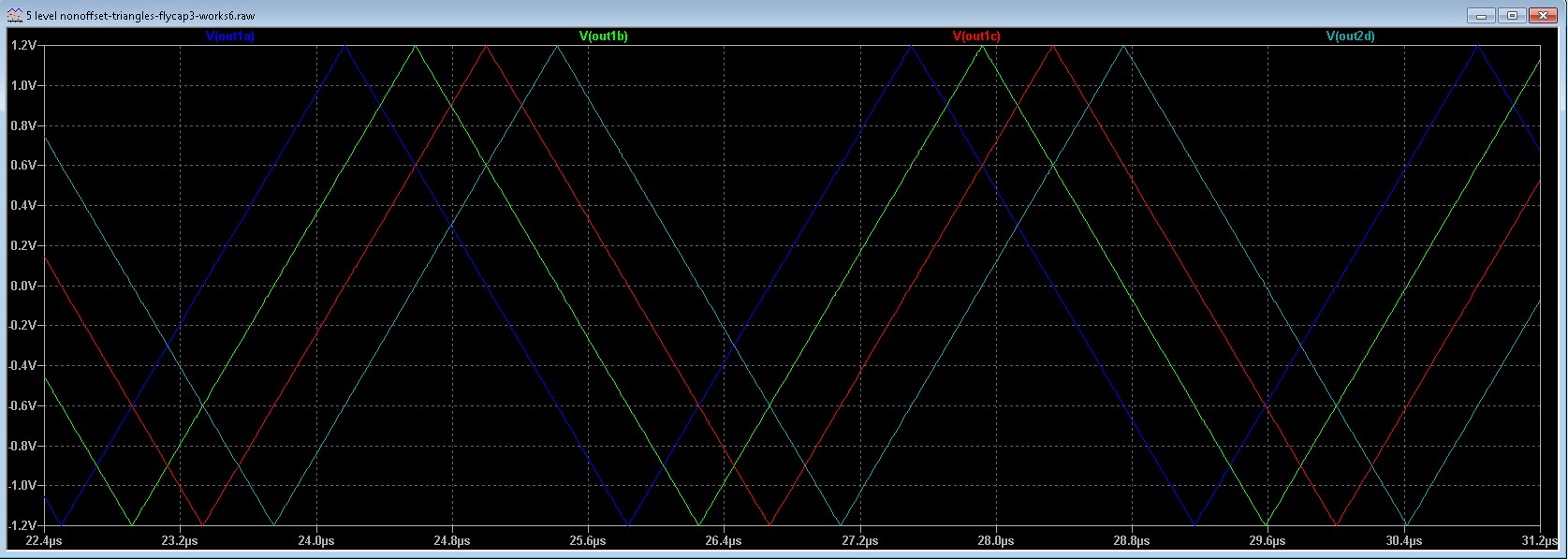Screen dimensions: 1568x559
Task: Click the -1.0V vertical axis label
Action: coord(21,486)
